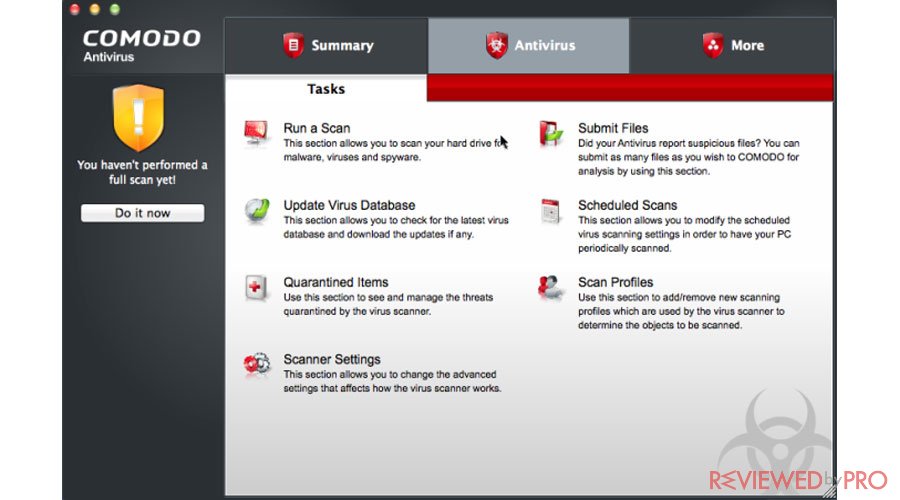Viewport: 900px width, 500px height.
Task: Open the Submit Files section
Action: [613, 128]
